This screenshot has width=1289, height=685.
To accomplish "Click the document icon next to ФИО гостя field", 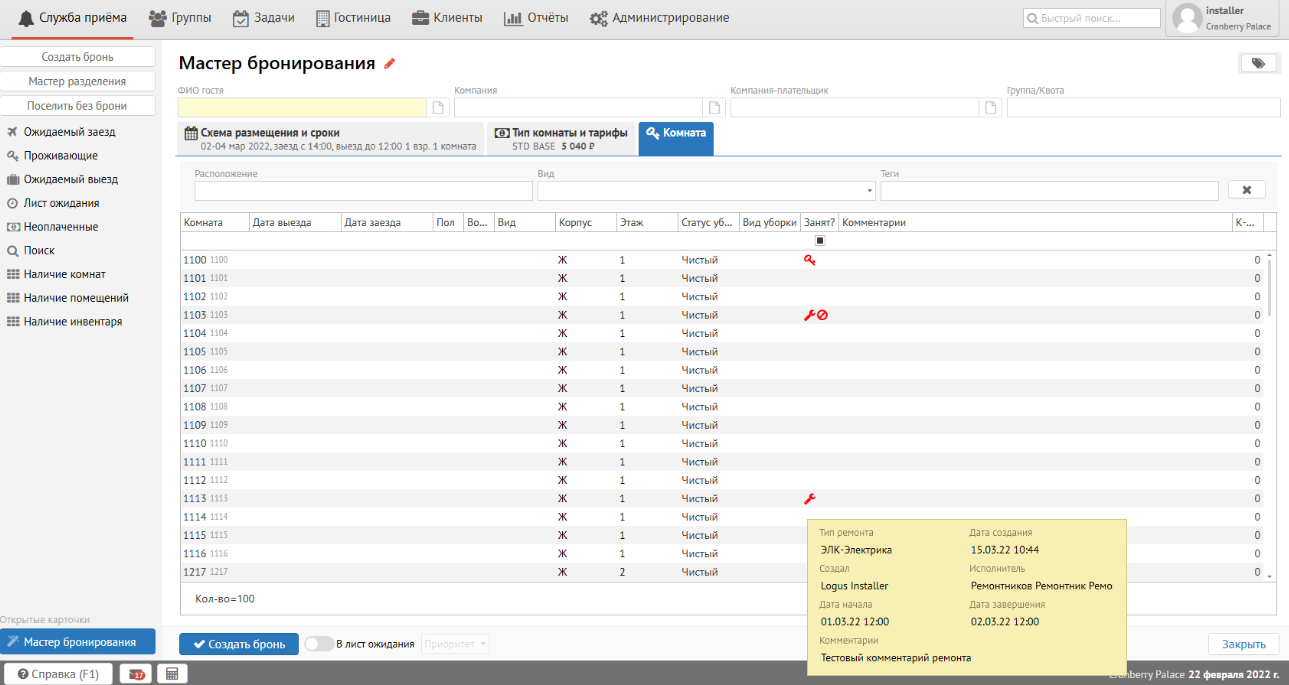I will click(437, 108).
